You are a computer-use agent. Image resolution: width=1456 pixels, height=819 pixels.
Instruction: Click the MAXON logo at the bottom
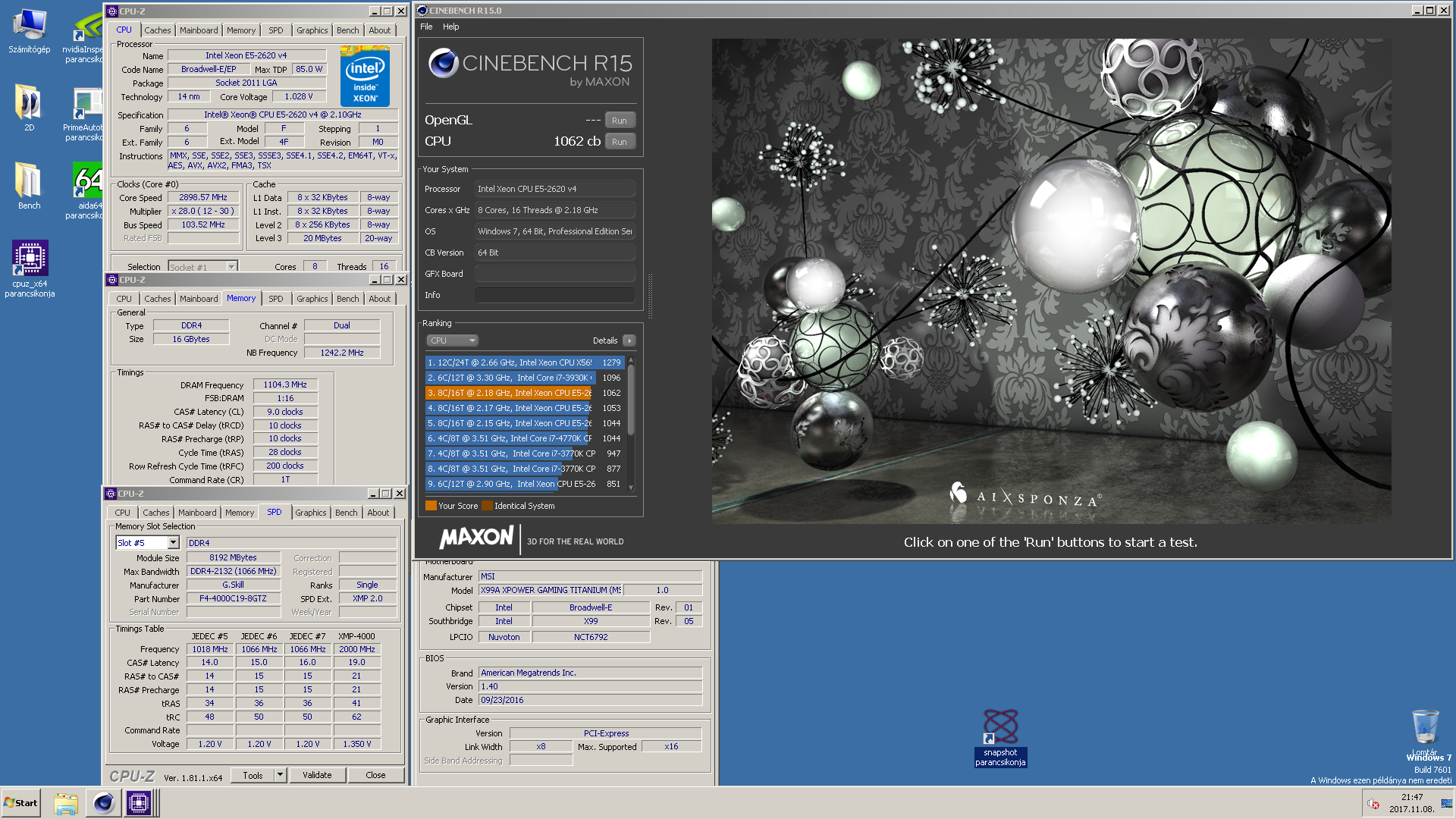pyautogui.click(x=477, y=538)
